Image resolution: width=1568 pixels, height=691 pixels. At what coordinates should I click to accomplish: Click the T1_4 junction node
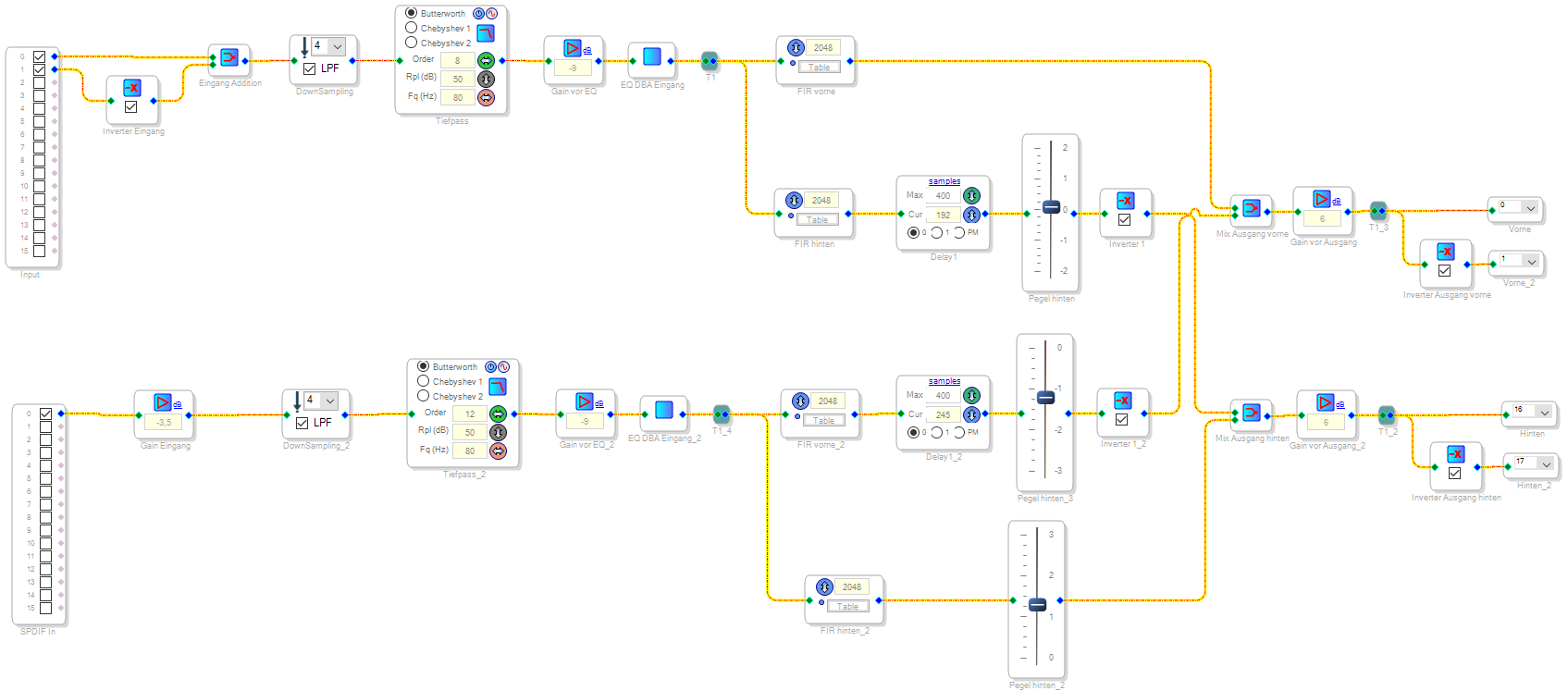click(722, 414)
